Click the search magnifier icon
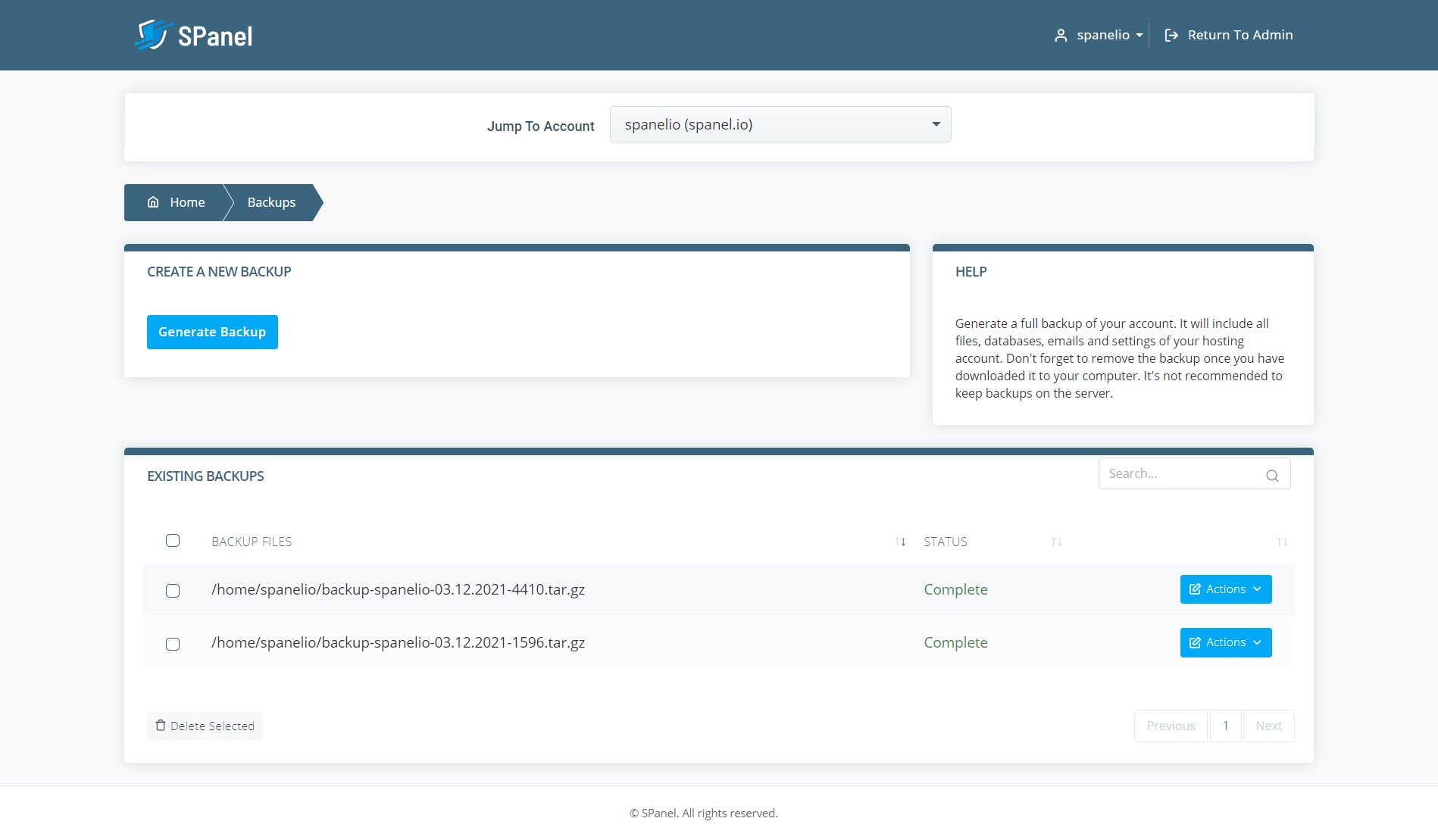 1272,475
